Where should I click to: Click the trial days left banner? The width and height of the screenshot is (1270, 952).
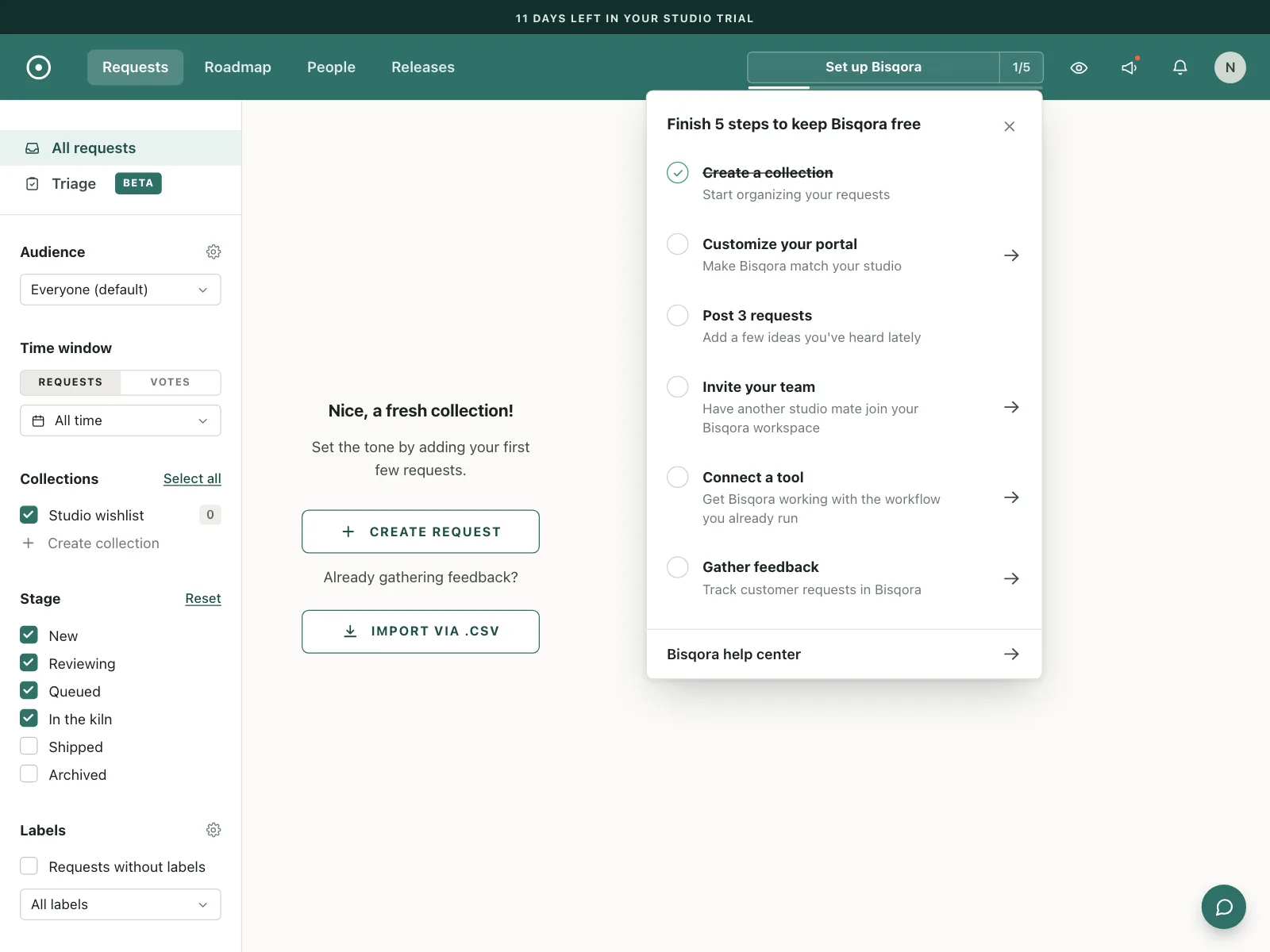click(x=635, y=17)
